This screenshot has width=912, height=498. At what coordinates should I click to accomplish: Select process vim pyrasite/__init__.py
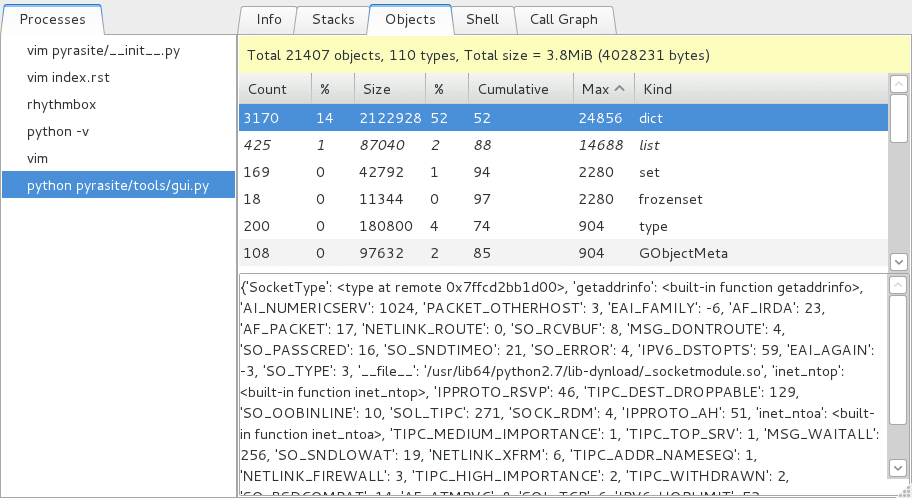tap(118, 51)
